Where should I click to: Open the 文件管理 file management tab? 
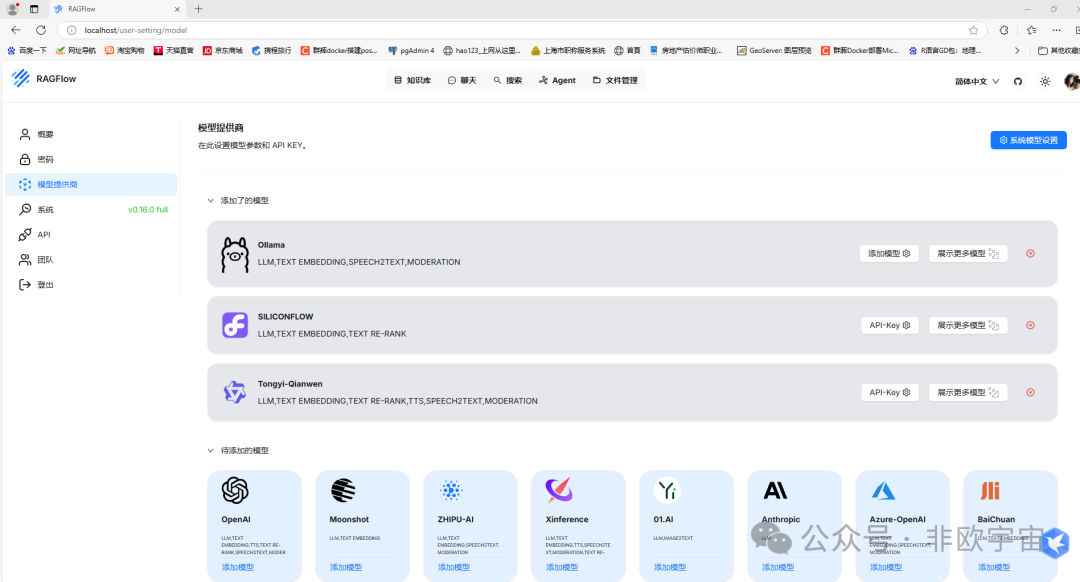(615, 81)
